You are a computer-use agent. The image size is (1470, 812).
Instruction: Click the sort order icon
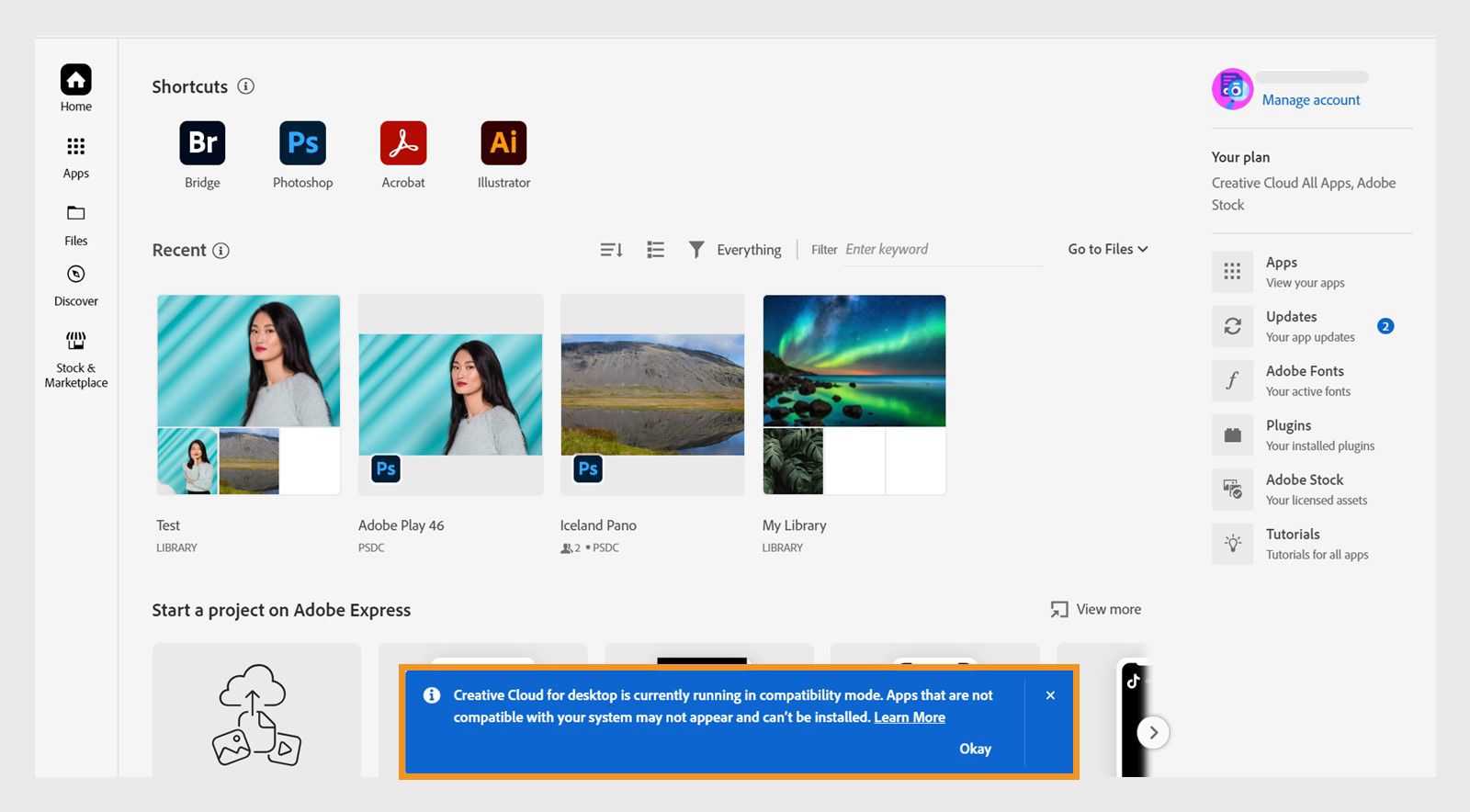click(x=612, y=250)
